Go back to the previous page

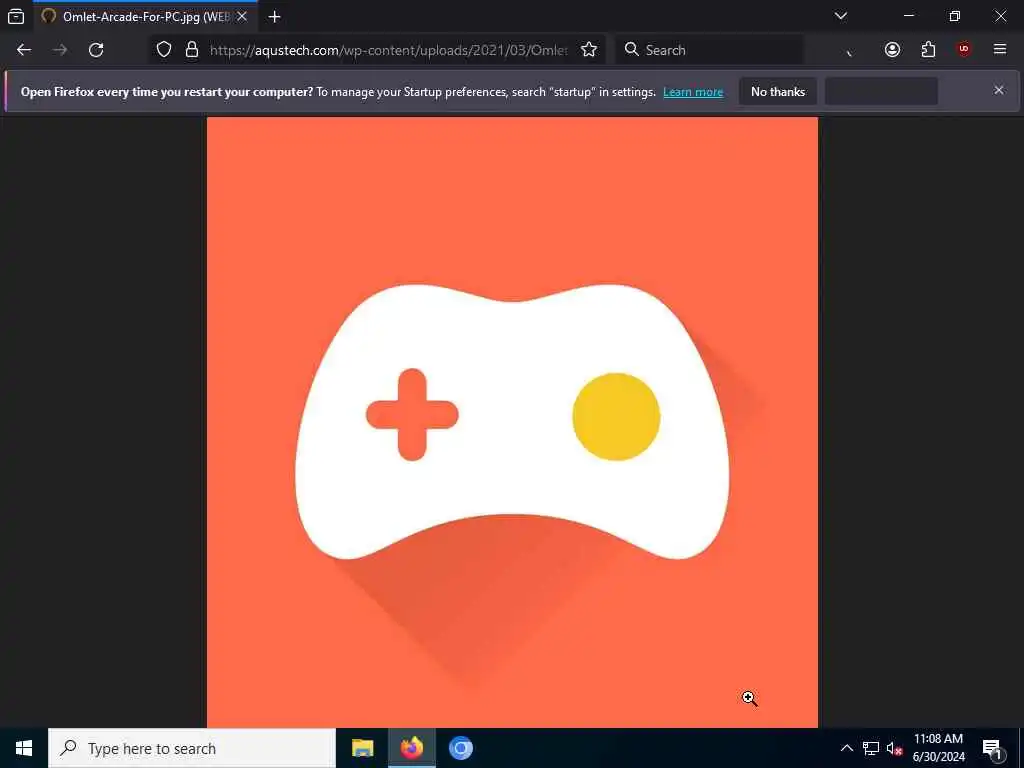coord(24,50)
